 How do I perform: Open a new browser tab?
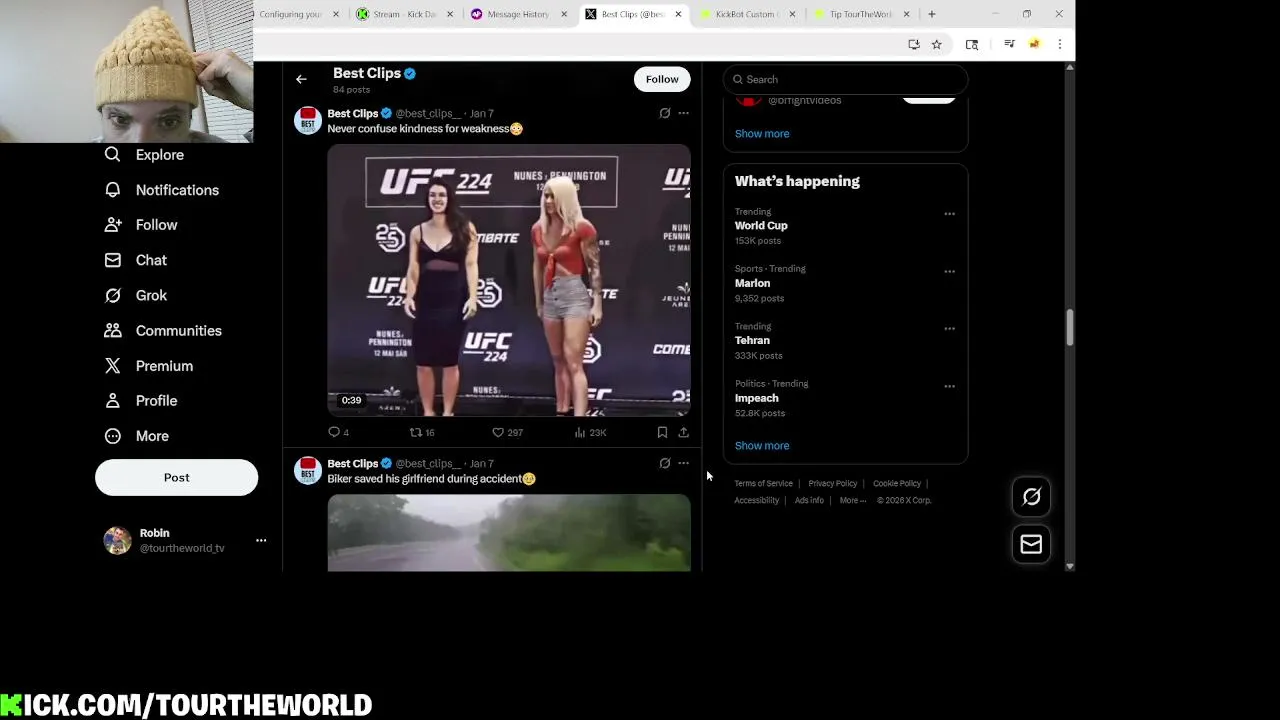click(x=932, y=14)
